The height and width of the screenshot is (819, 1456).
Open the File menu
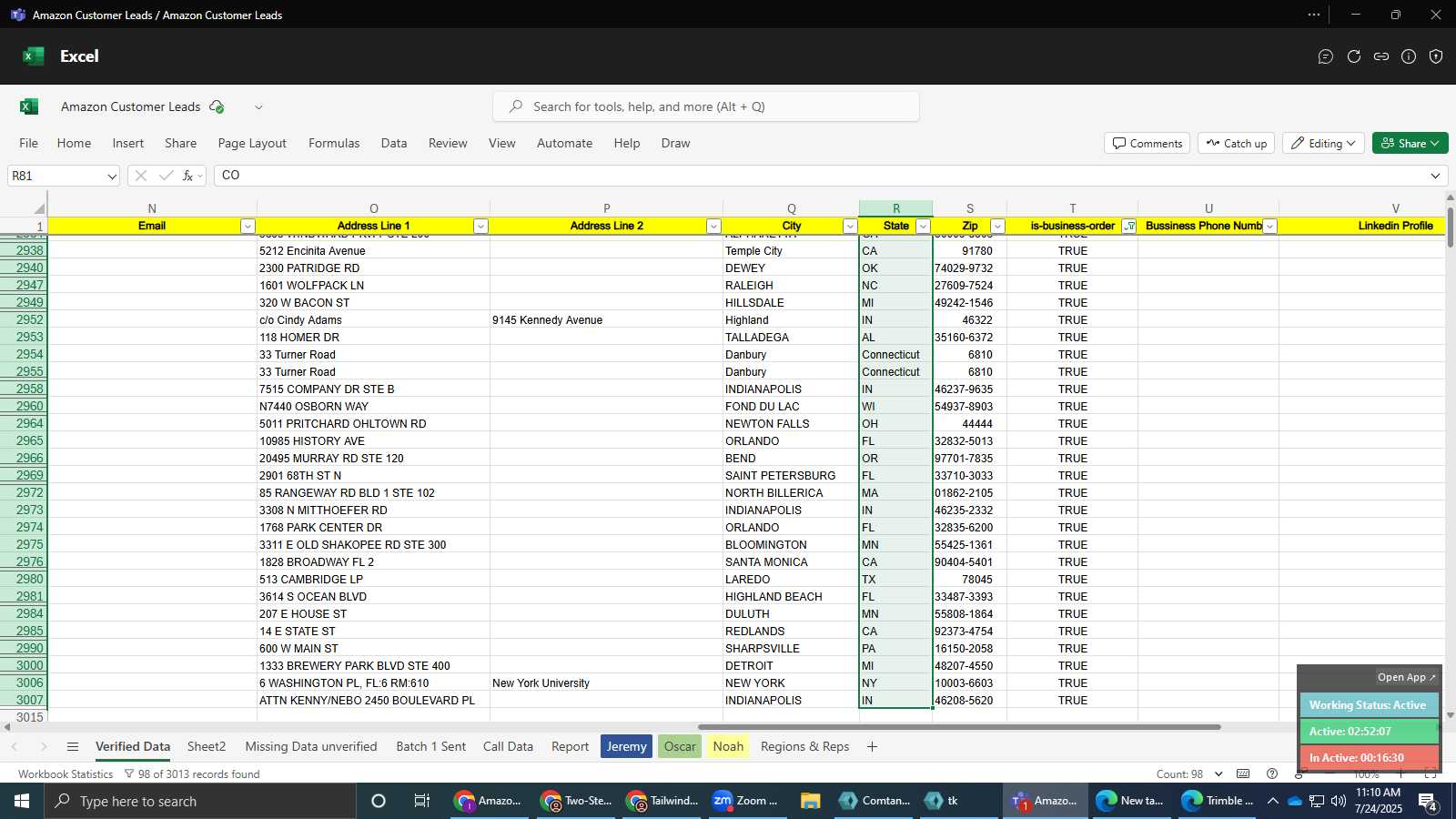pos(29,143)
